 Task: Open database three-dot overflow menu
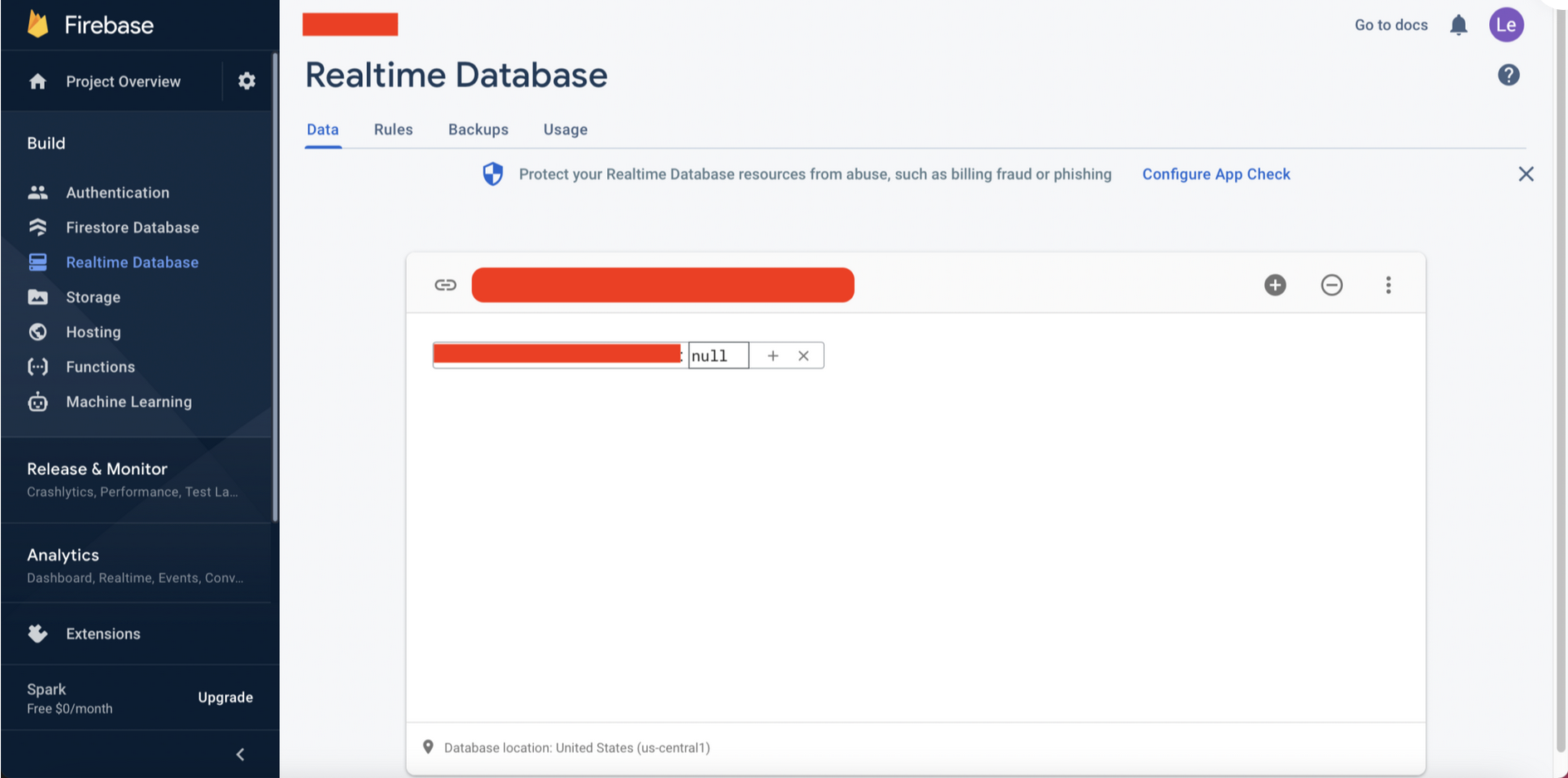click(x=1388, y=285)
